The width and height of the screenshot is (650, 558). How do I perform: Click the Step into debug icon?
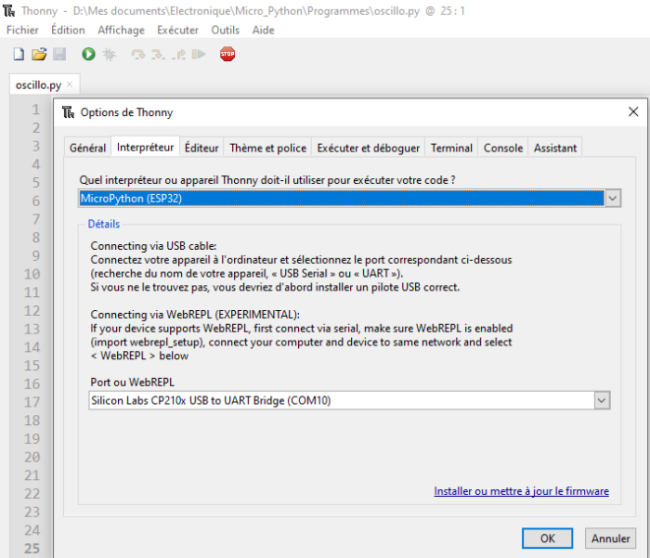[158, 54]
